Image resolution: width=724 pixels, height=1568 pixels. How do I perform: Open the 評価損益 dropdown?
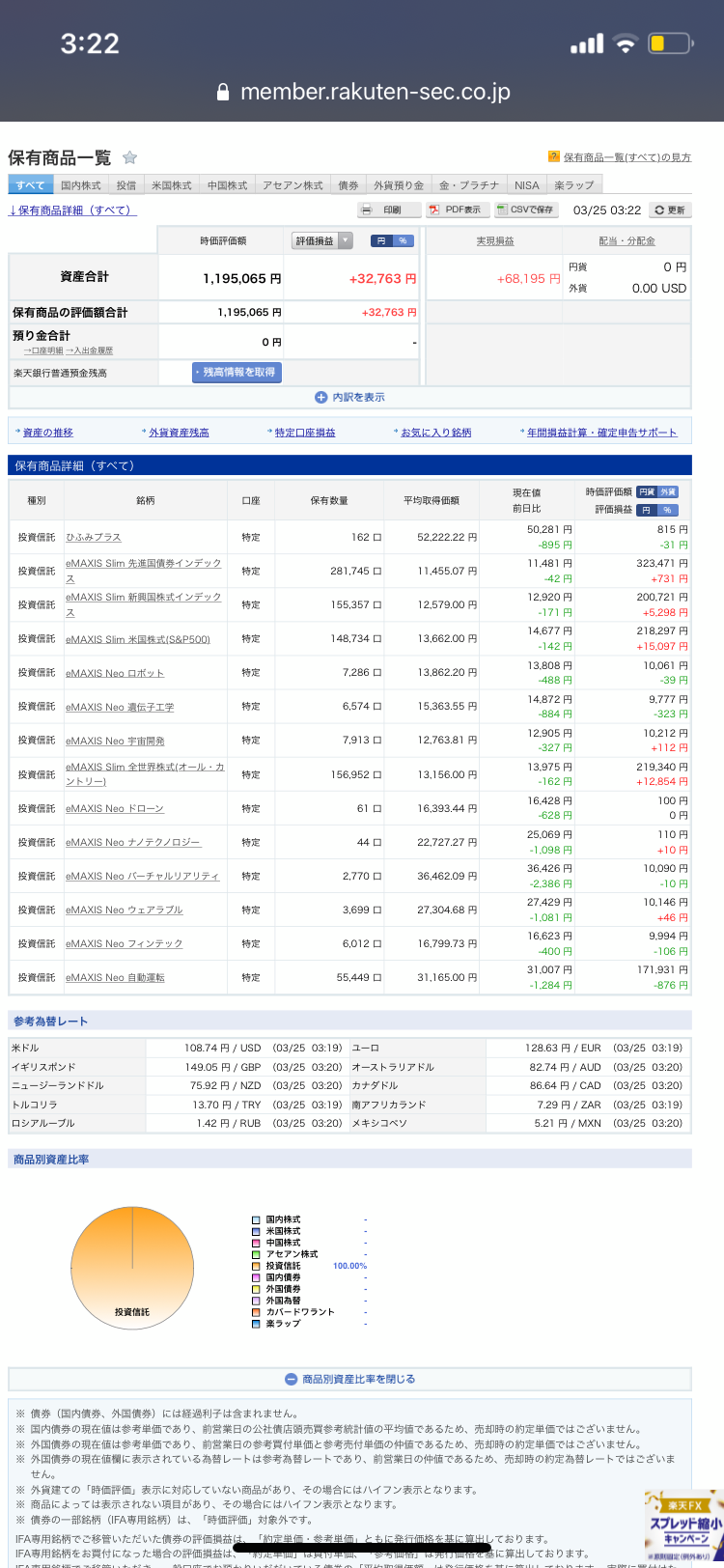322,240
